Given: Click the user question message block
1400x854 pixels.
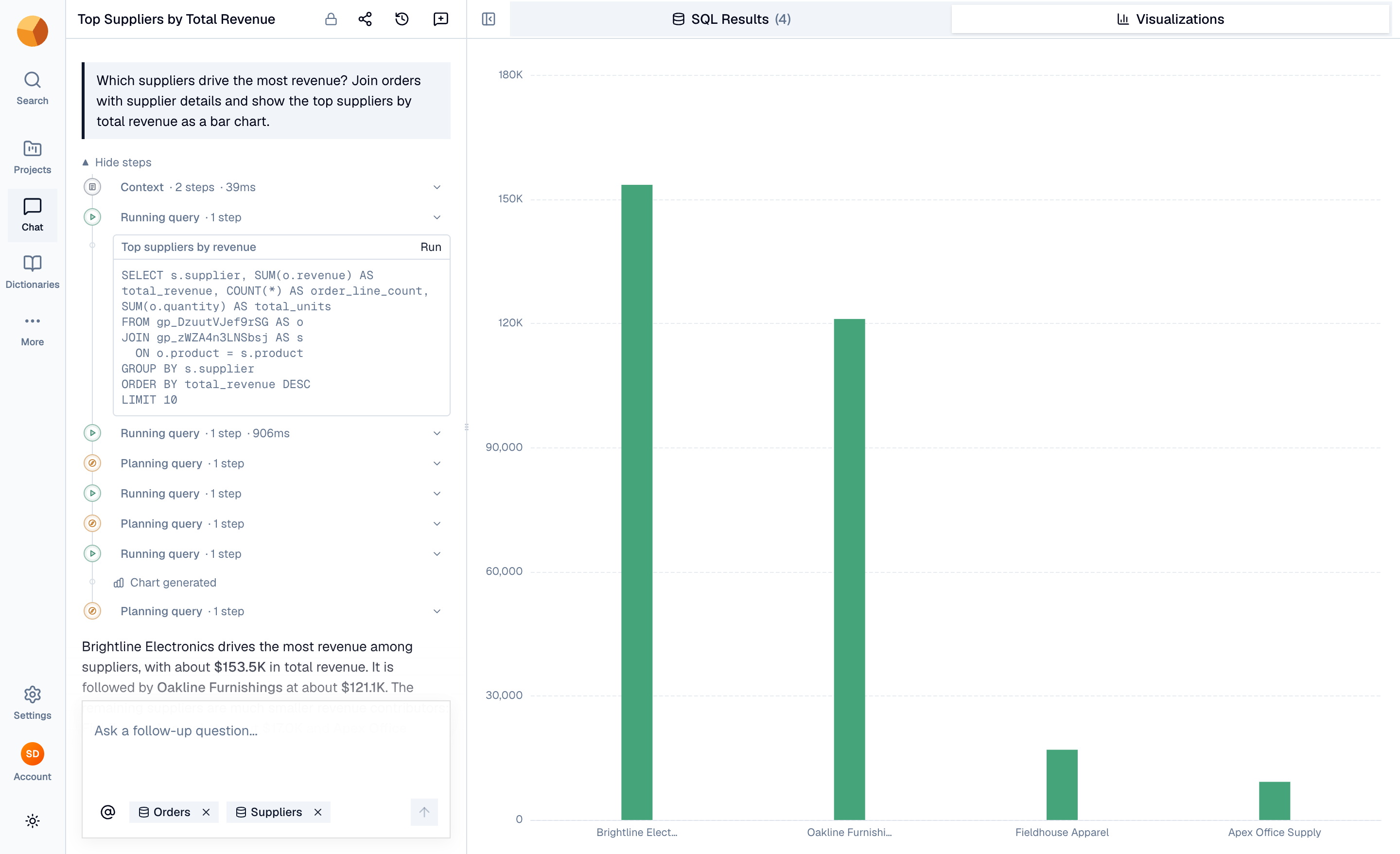Looking at the screenshot, I should [x=266, y=101].
